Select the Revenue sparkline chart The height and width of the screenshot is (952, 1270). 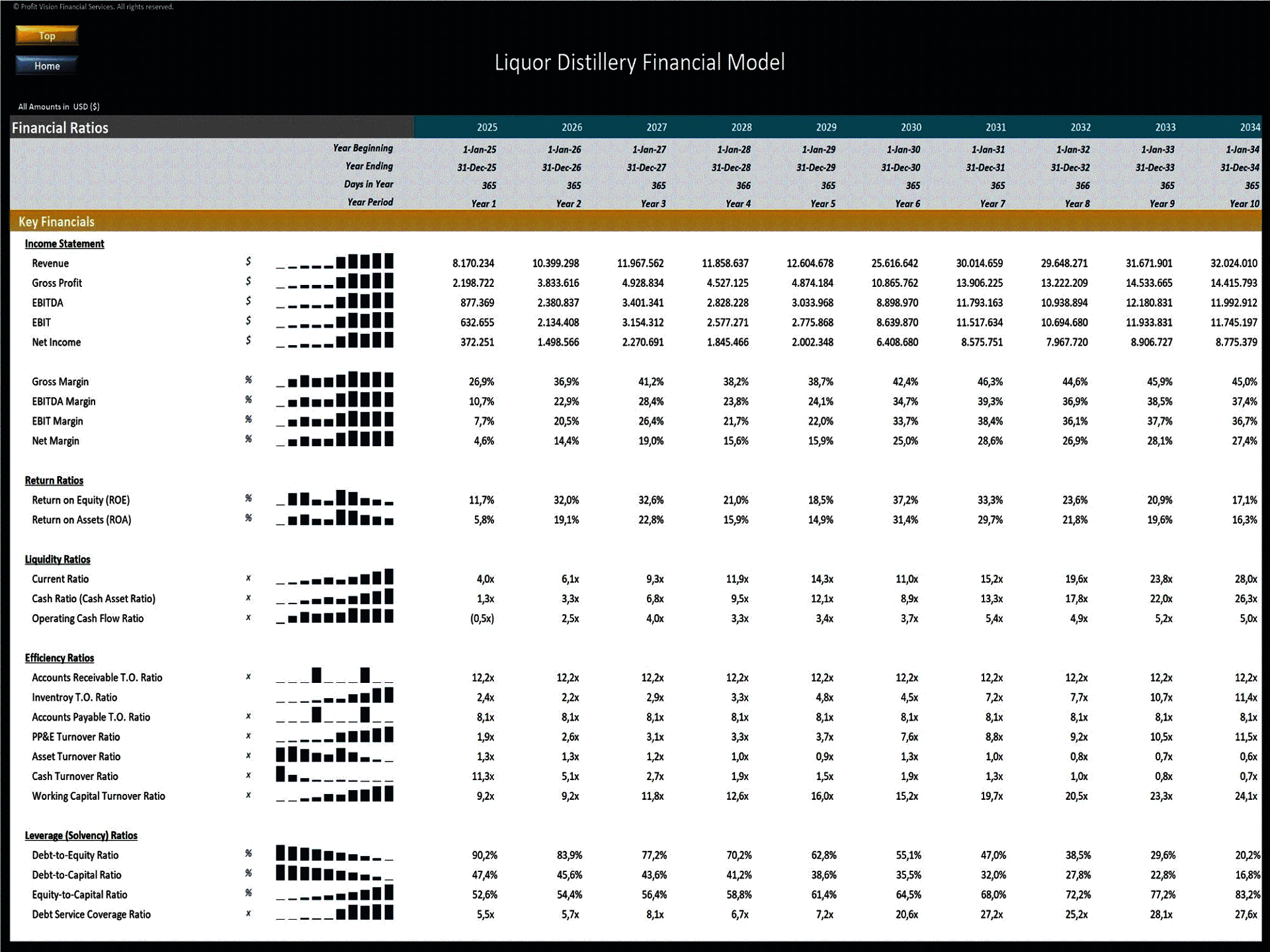(335, 261)
